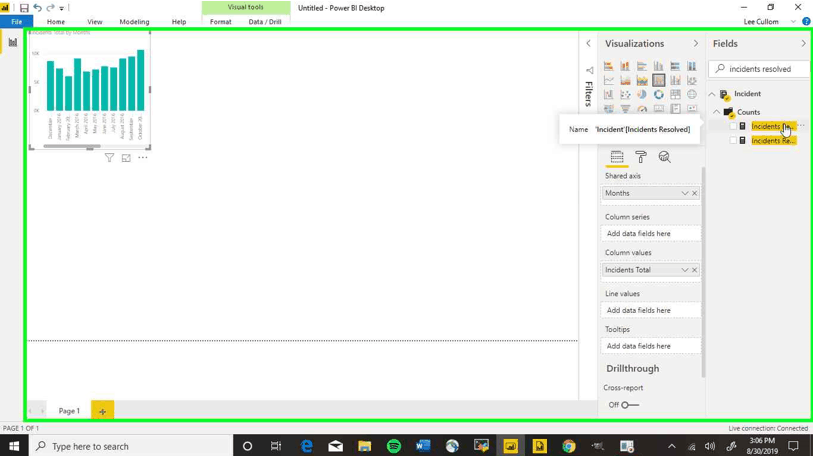Expand the Filters pane chevron

[588, 44]
